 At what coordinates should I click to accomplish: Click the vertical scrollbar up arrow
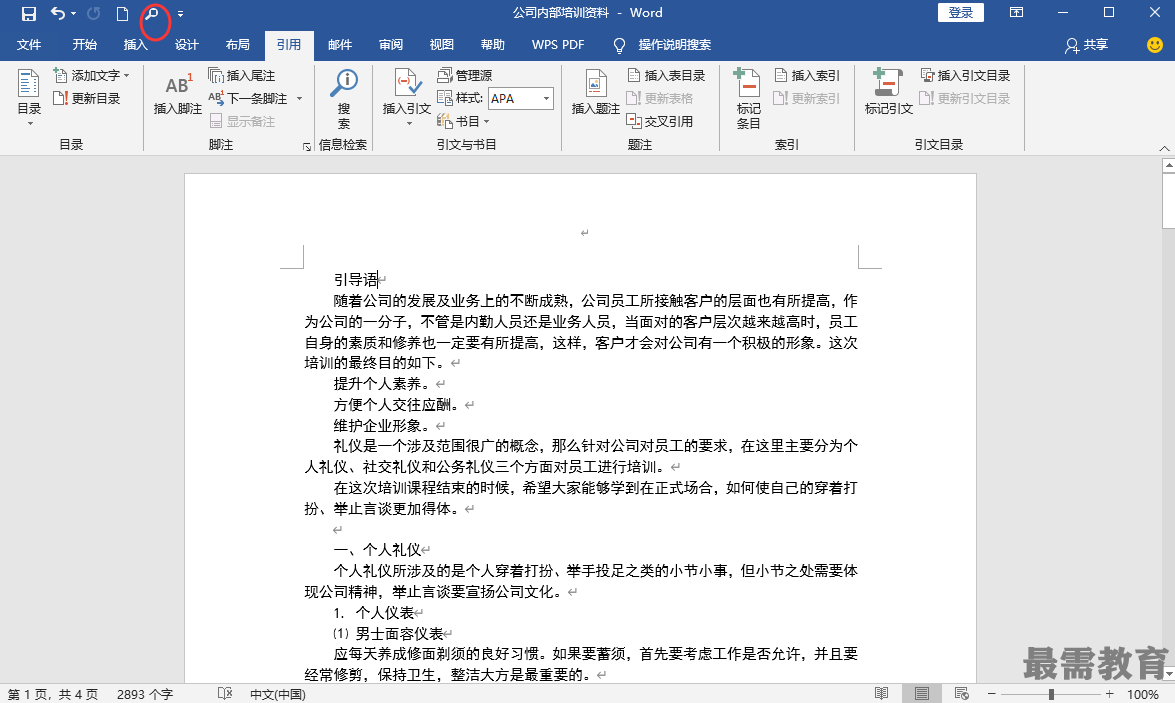pos(1168,165)
